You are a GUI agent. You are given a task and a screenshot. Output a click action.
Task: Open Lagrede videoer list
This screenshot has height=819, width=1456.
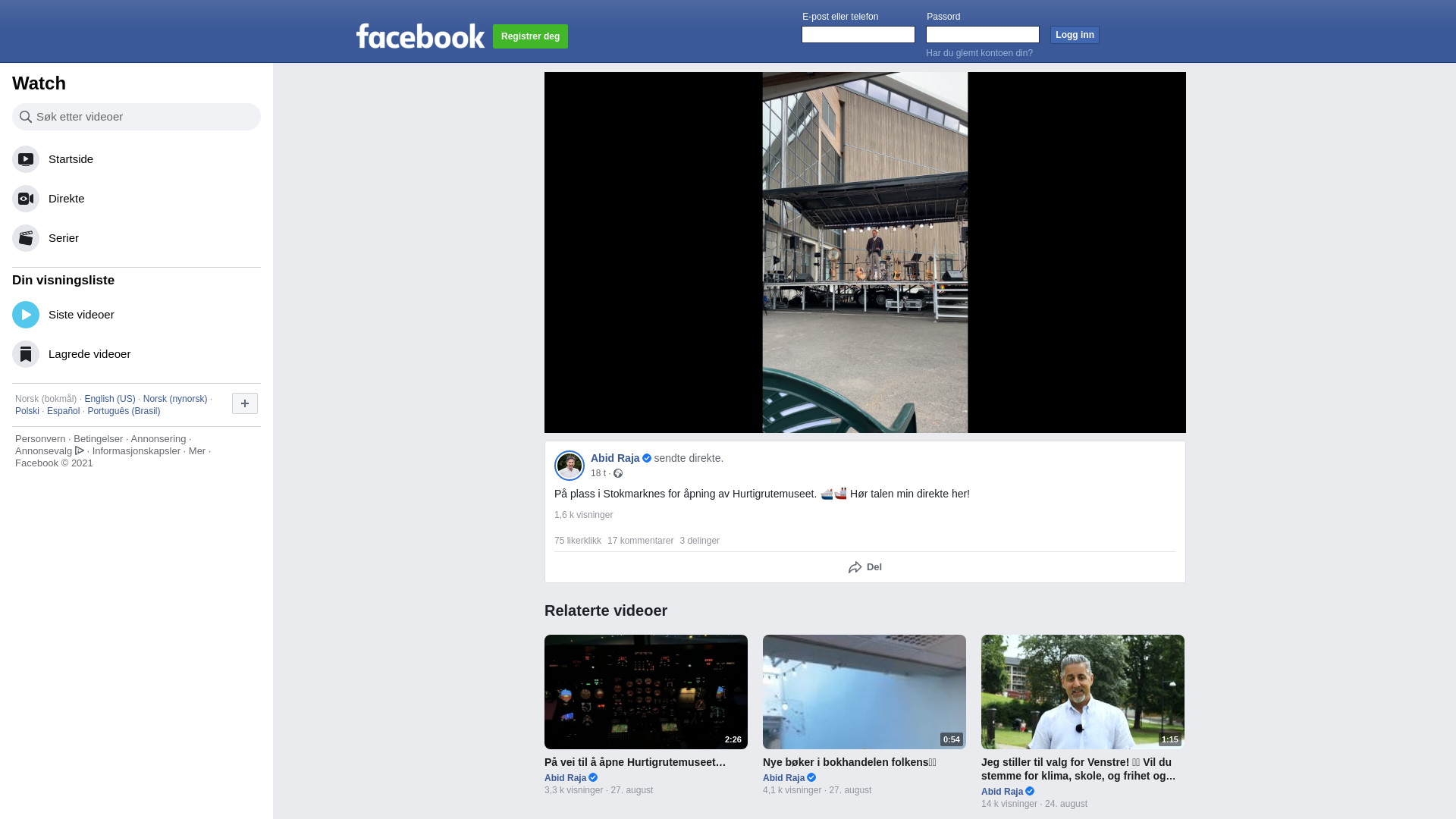point(136,354)
